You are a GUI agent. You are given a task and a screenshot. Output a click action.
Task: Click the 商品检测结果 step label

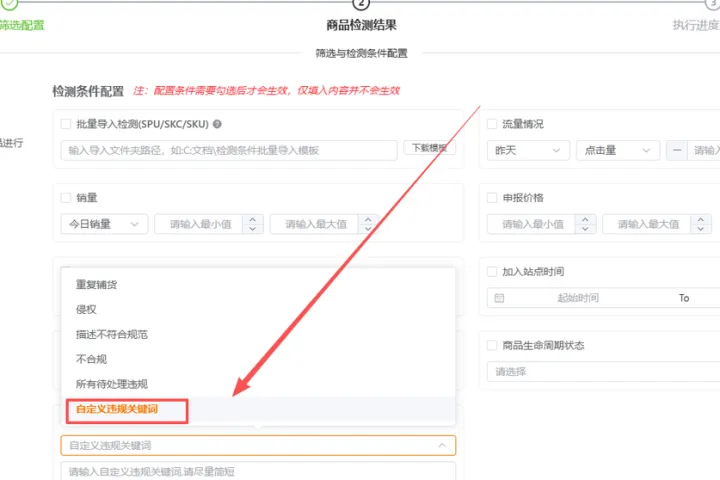click(x=361, y=25)
